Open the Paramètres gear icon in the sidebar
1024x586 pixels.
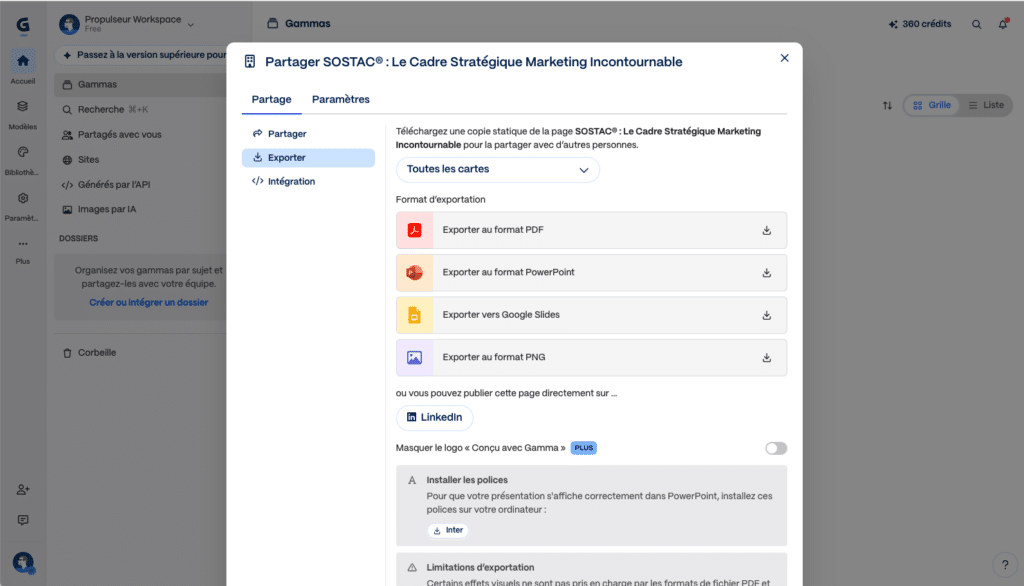pos(23,198)
